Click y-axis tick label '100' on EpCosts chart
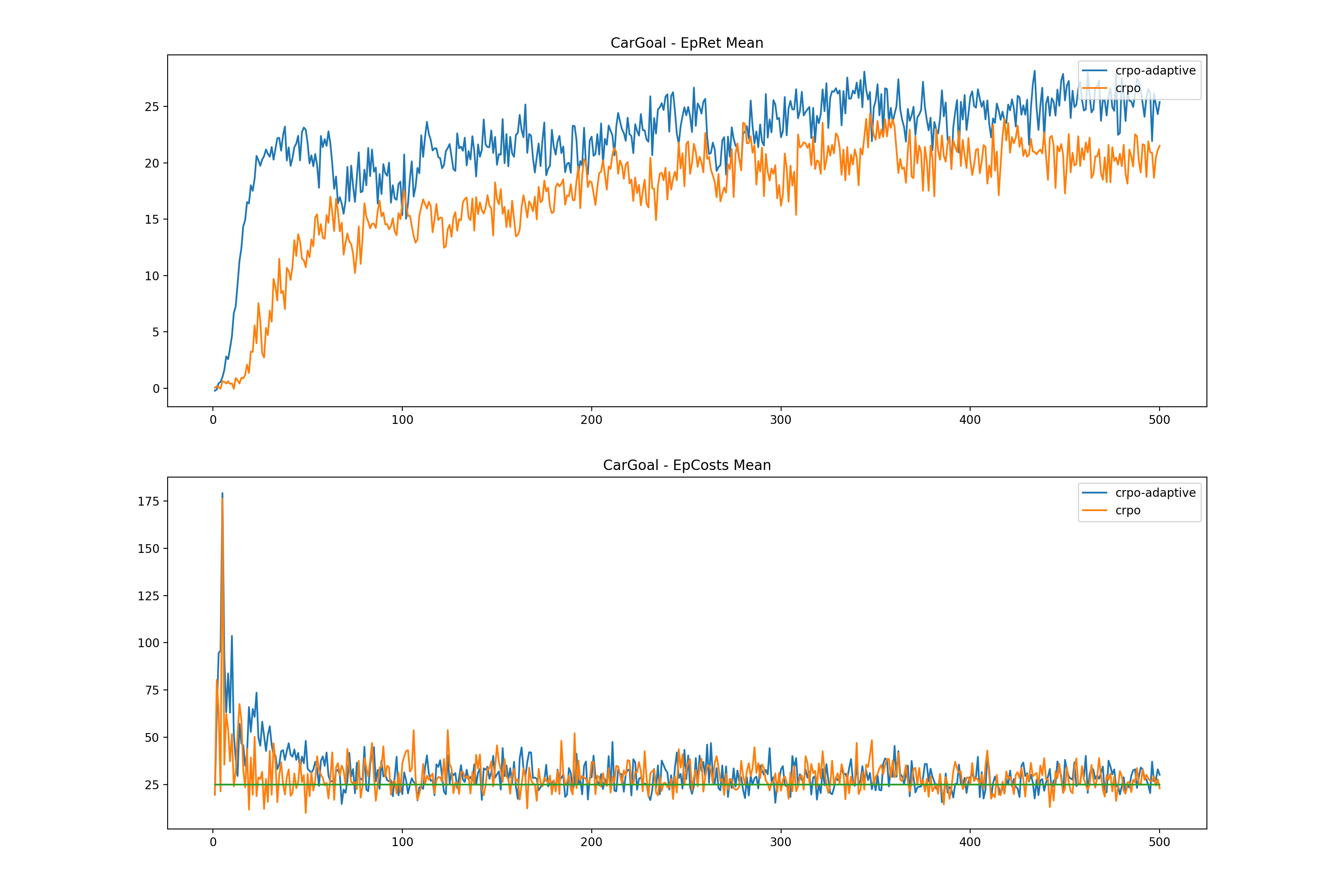The image size is (1341, 896). click(149, 643)
